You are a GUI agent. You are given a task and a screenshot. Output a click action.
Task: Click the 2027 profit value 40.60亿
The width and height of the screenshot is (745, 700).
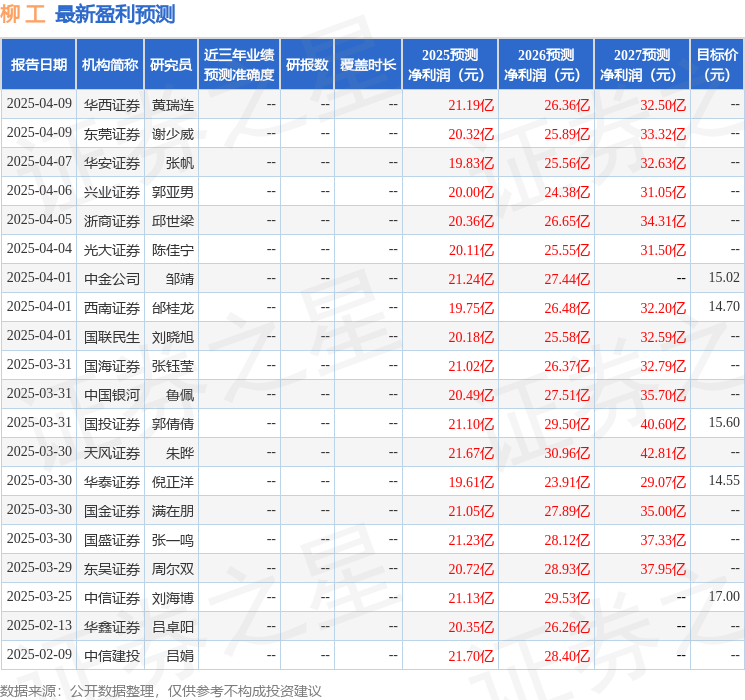[x=663, y=424]
